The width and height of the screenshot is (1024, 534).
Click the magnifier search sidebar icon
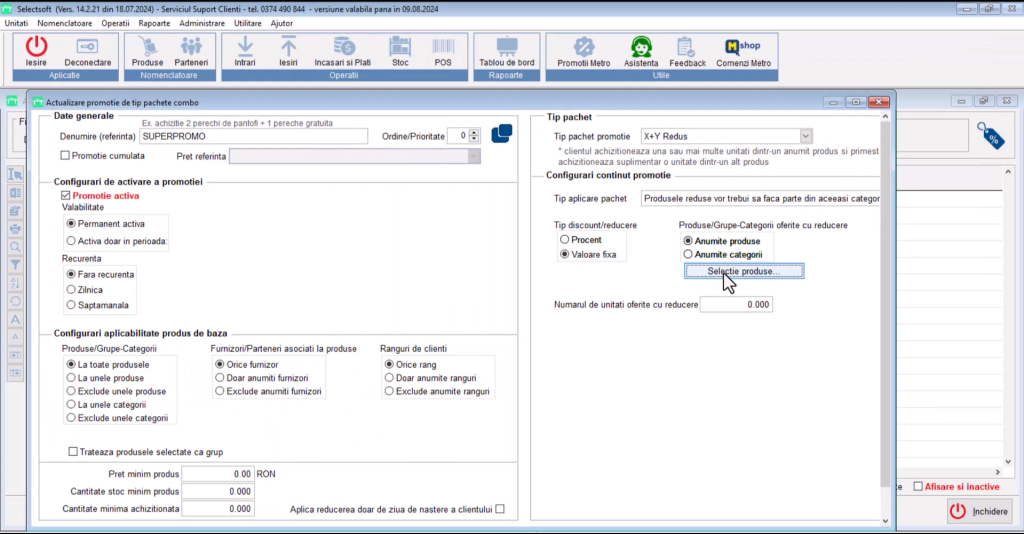(x=15, y=247)
